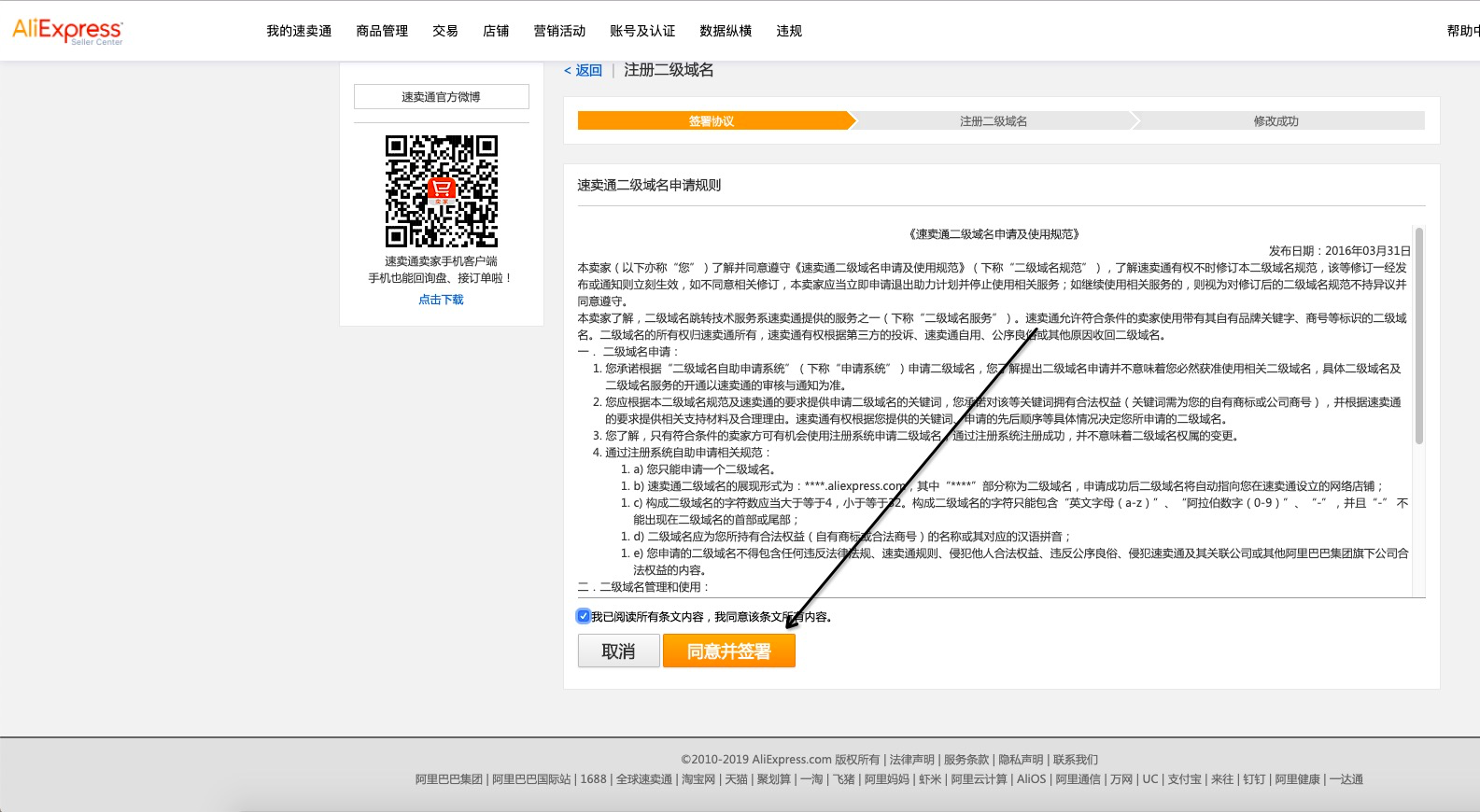Select the 注册二级域名 step

tap(994, 121)
